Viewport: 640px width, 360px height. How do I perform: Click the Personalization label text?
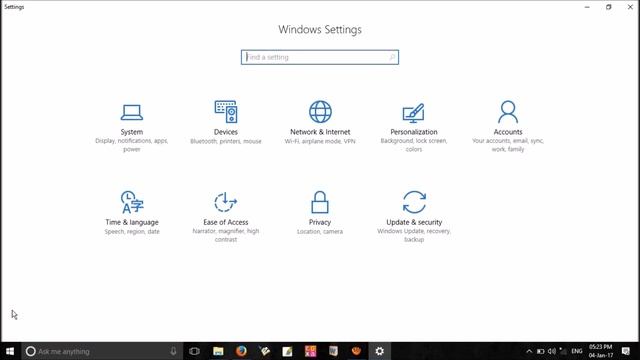click(x=413, y=132)
